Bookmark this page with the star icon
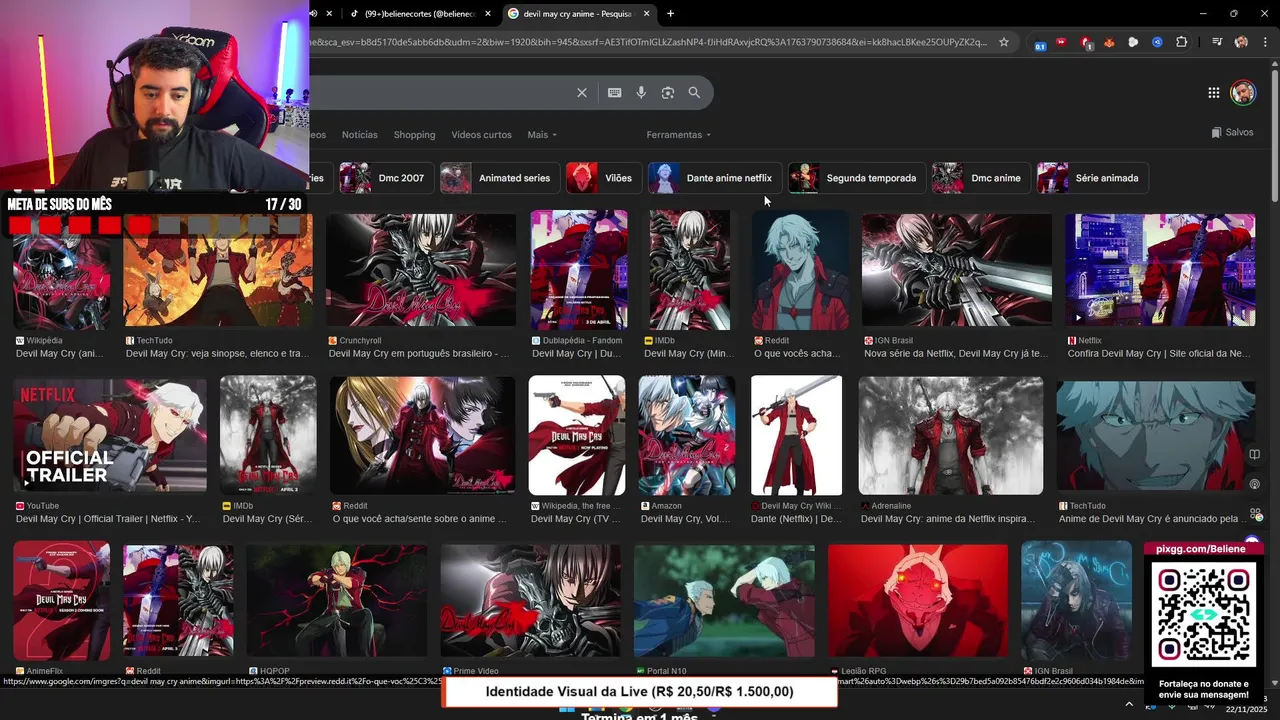Image resolution: width=1280 pixels, height=720 pixels. pyautogui.click(x=1004, y=42)
